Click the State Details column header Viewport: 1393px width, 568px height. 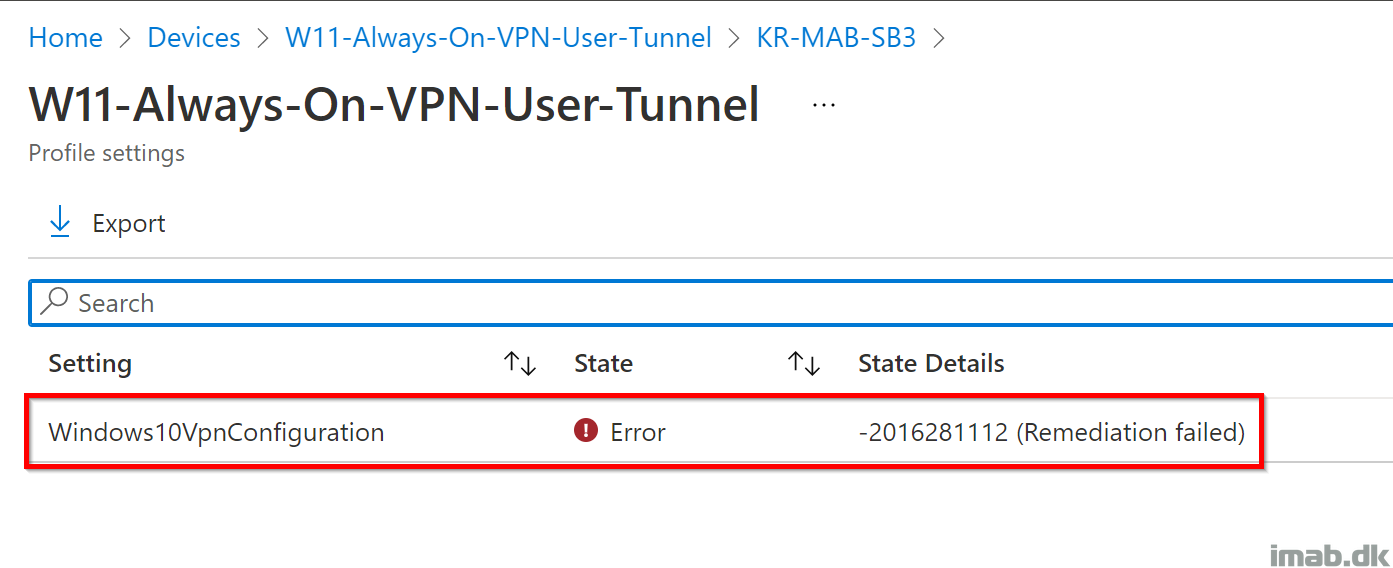tap(931, 363)
